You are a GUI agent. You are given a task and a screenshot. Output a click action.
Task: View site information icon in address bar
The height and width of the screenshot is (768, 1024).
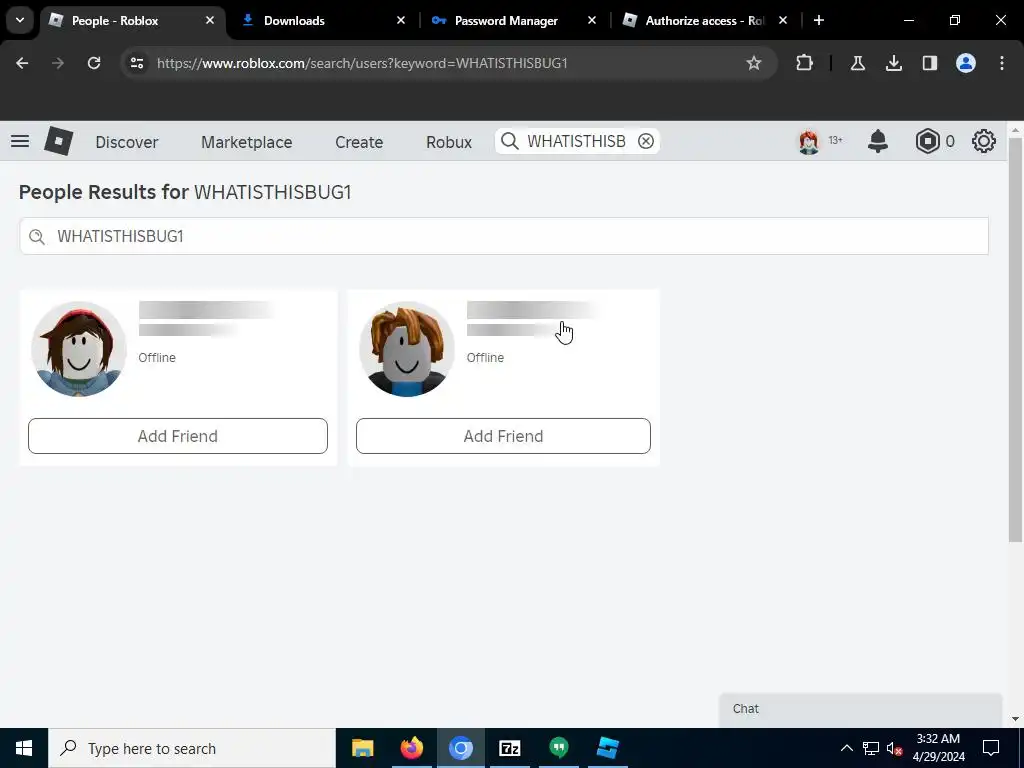[x=137, y=63]
